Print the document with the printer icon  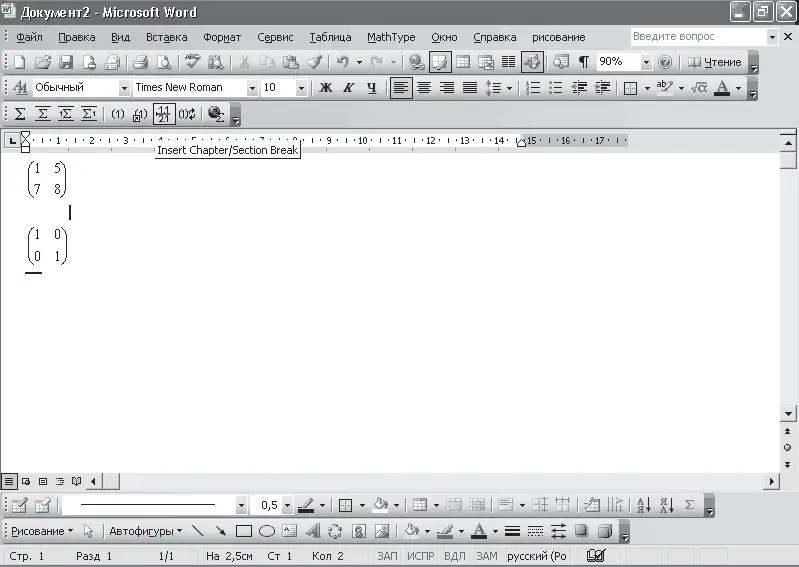click(x=140, y=62)
